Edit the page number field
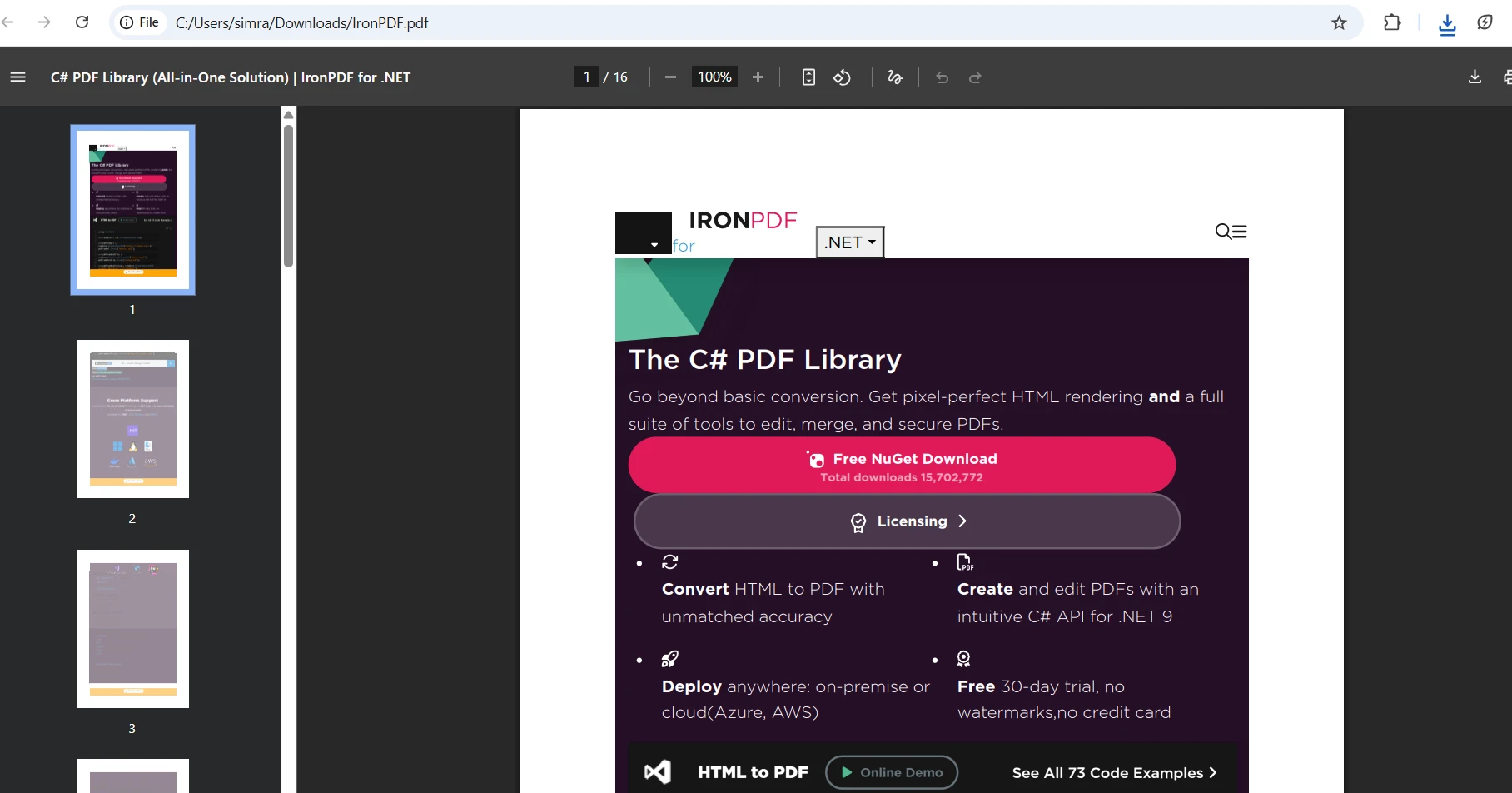This screenshot has height=793, width=1512. 586,77
